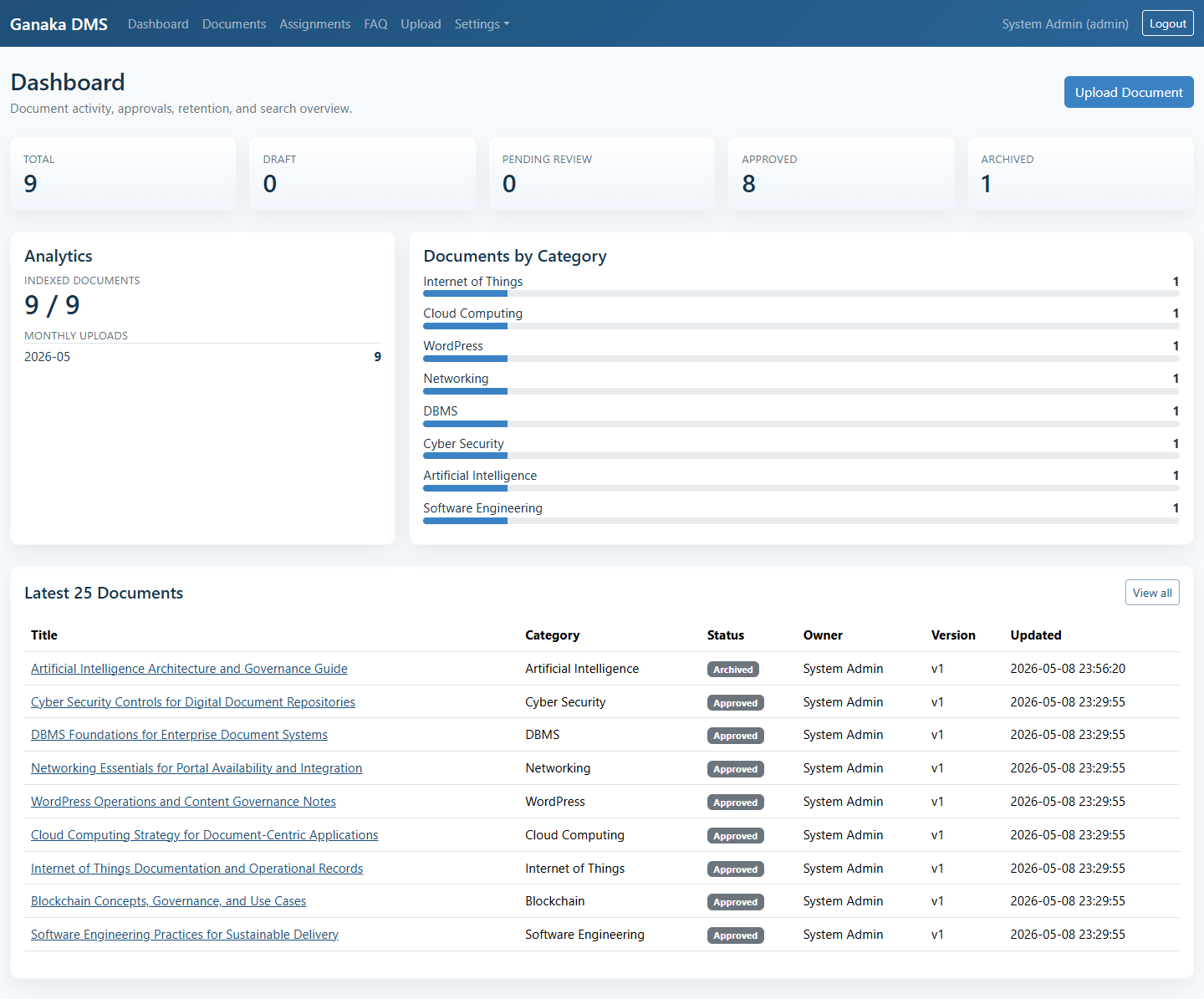1204x999 pixels.
Task: Open the Assignments nav item
Action: pyautogui.click(x=315, y=24)
